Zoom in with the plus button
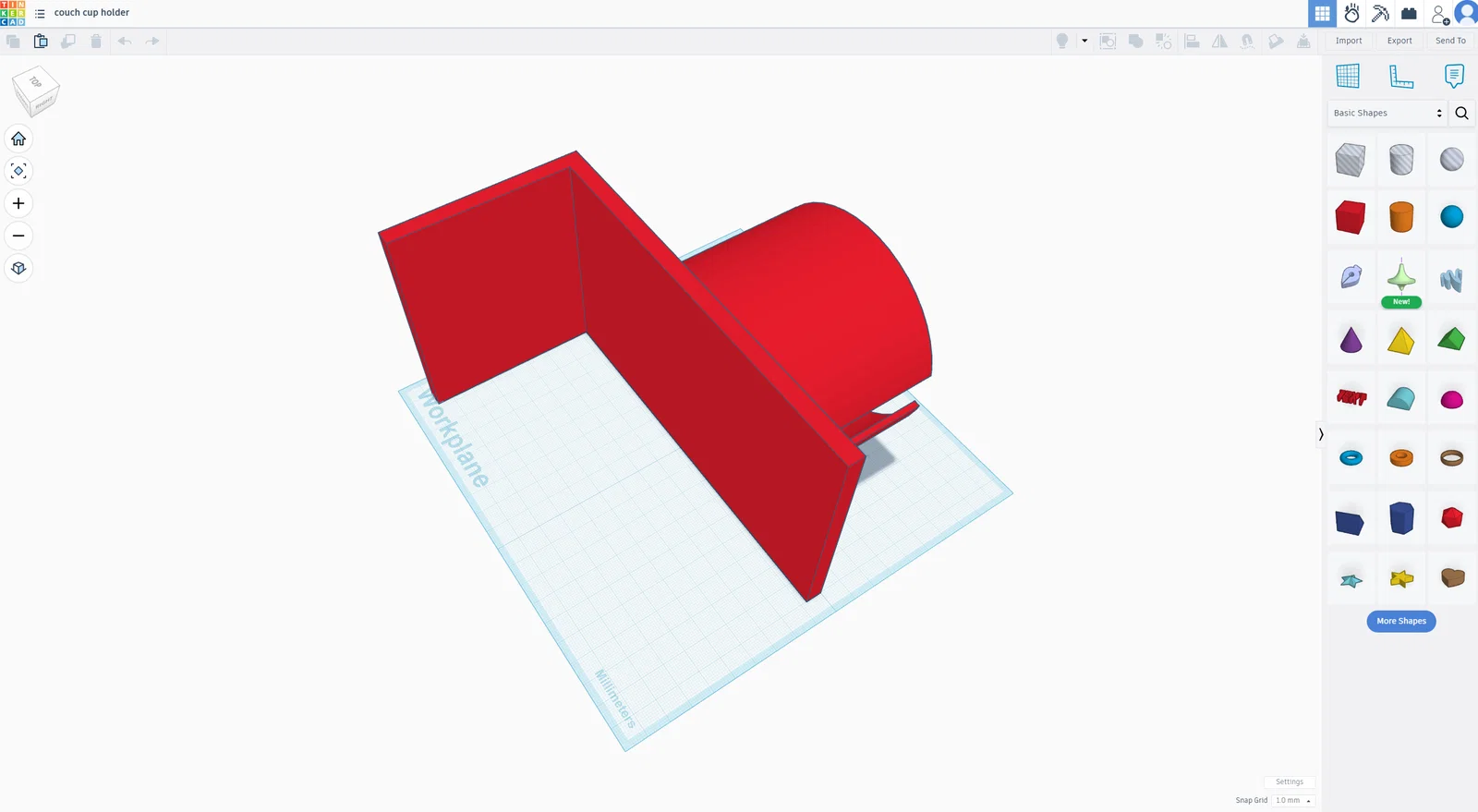 click(x=18, y=203)
